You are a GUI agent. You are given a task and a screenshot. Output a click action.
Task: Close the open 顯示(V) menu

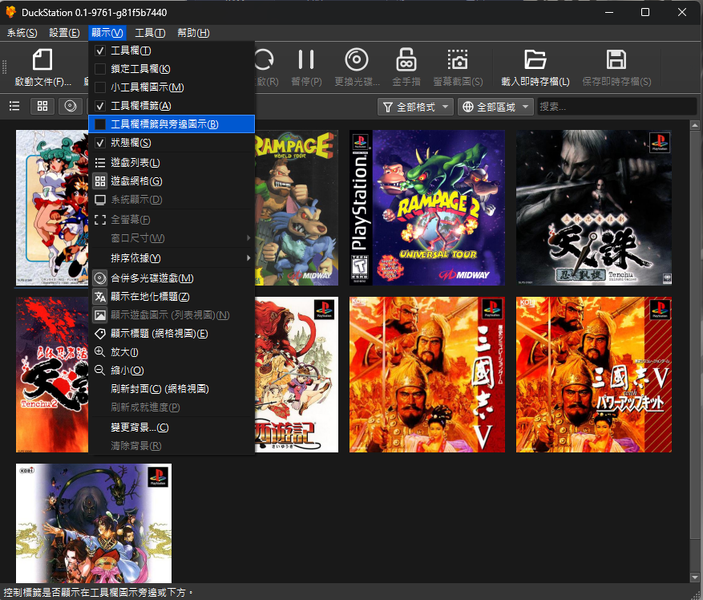coord(107,33)
